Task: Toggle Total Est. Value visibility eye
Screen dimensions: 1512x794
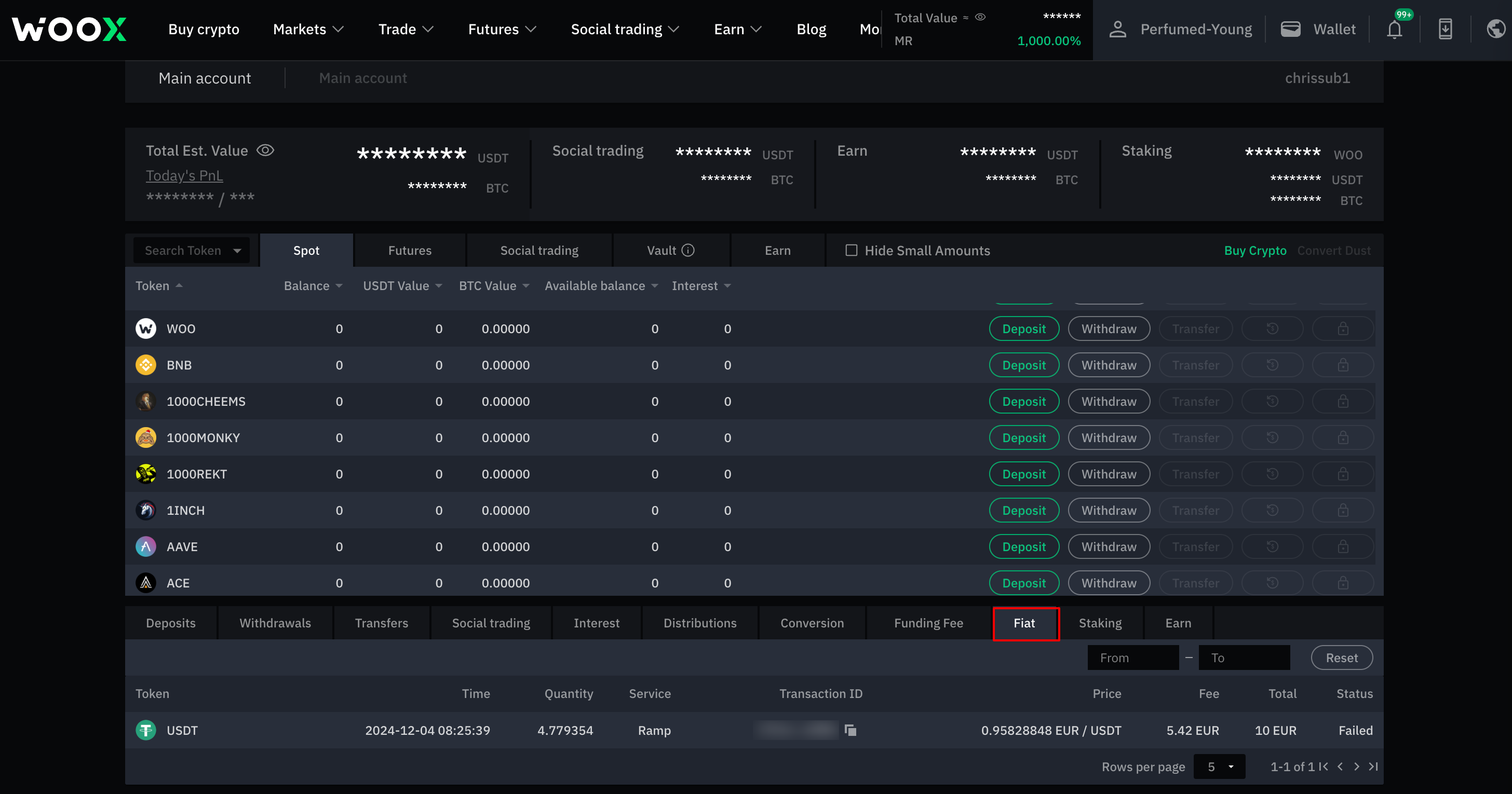Action: (x=265, y=150)
